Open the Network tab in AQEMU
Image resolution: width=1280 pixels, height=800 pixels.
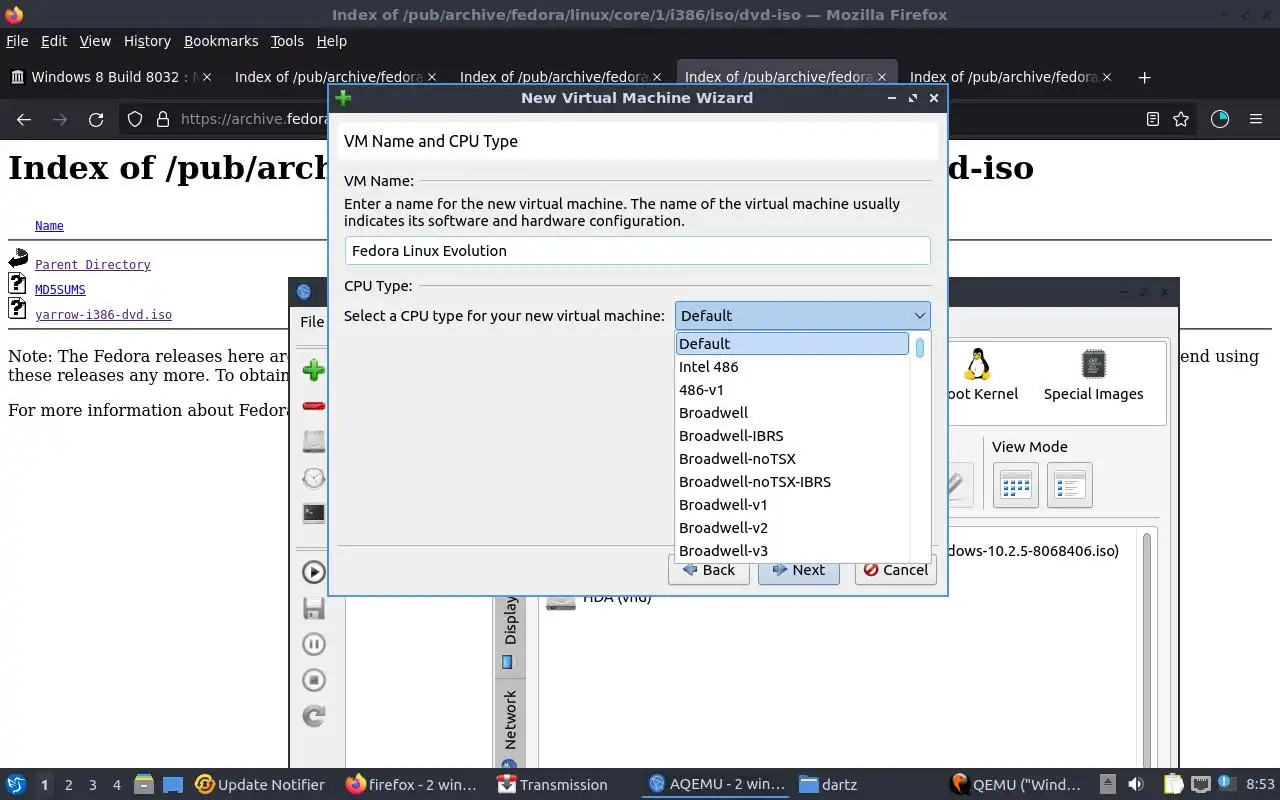510,720
